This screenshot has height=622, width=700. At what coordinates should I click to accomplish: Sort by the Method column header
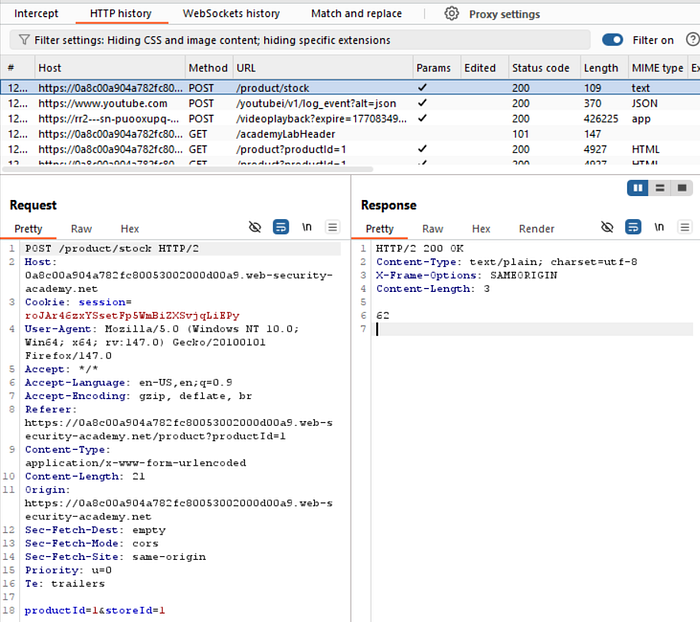208,68
